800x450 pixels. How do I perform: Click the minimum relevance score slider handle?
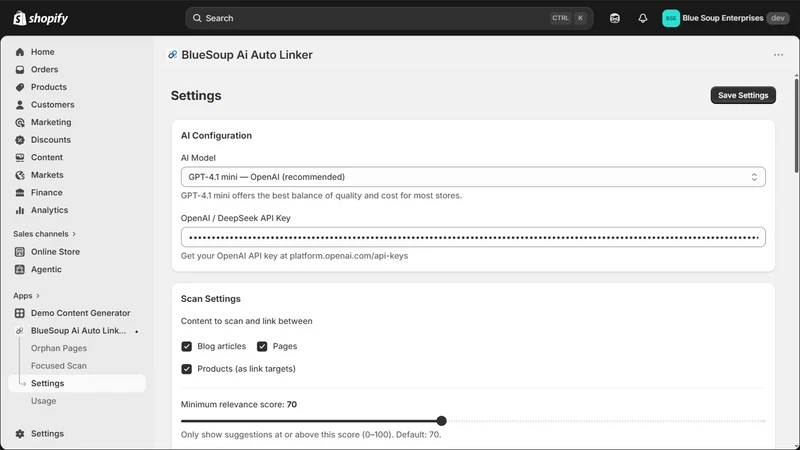pyautogui.click(x=441, y=421)
